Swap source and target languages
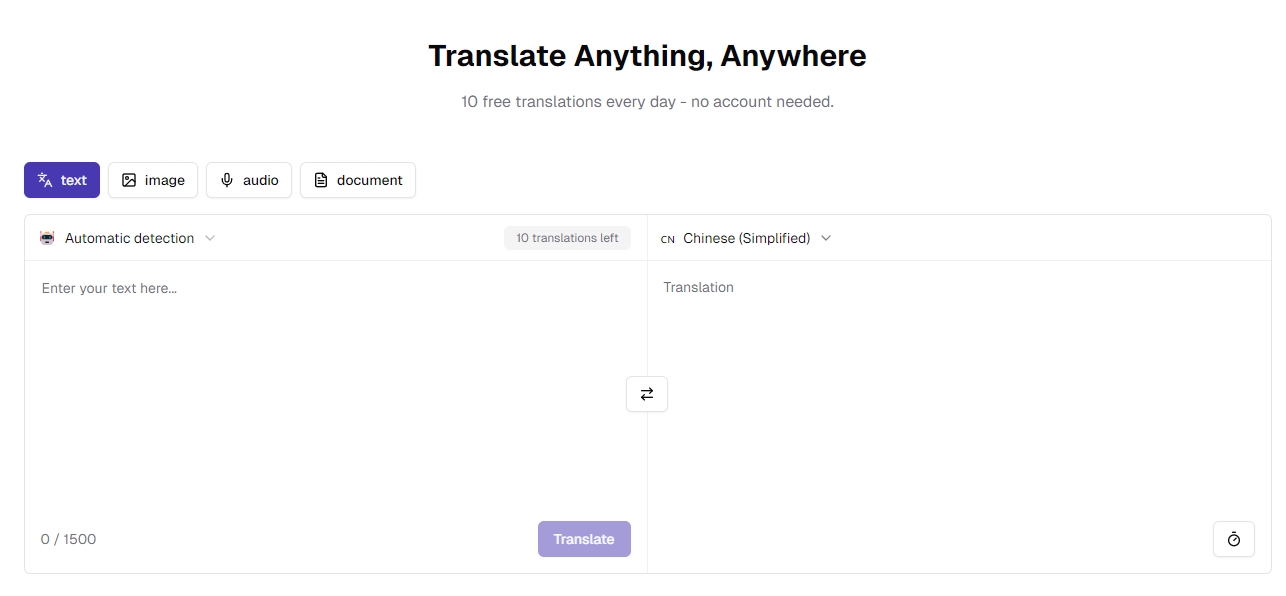 point(647,394)
